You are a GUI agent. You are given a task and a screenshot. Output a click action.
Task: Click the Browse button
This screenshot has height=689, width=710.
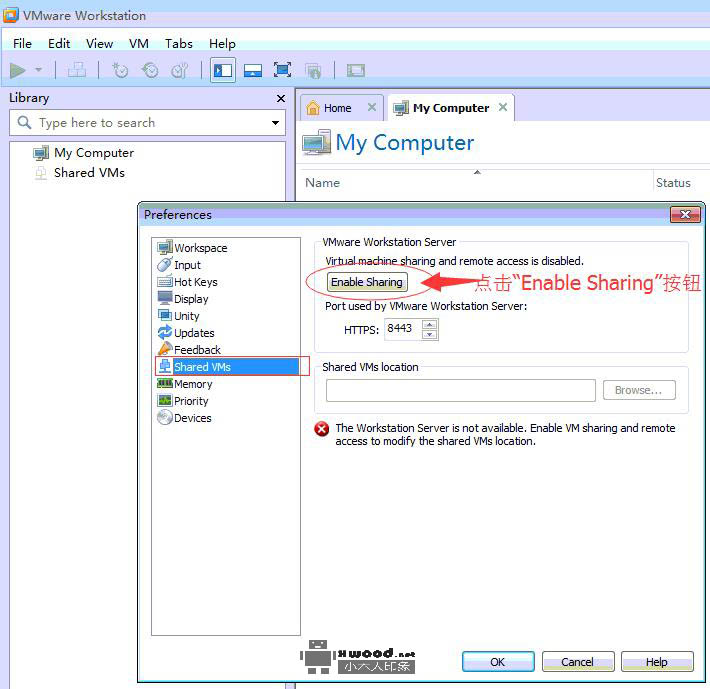pos(639,390)
